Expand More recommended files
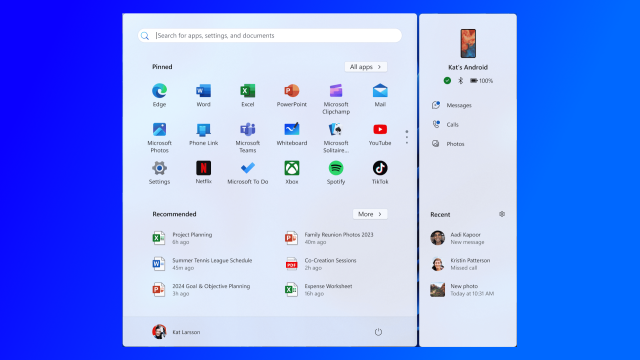Viewport: 640px width, 360px height. 370,214
